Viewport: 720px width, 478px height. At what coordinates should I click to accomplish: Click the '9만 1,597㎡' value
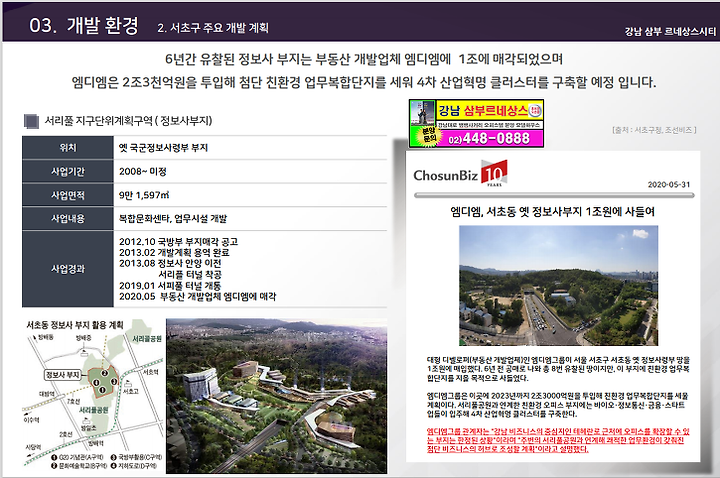point(144,195)
